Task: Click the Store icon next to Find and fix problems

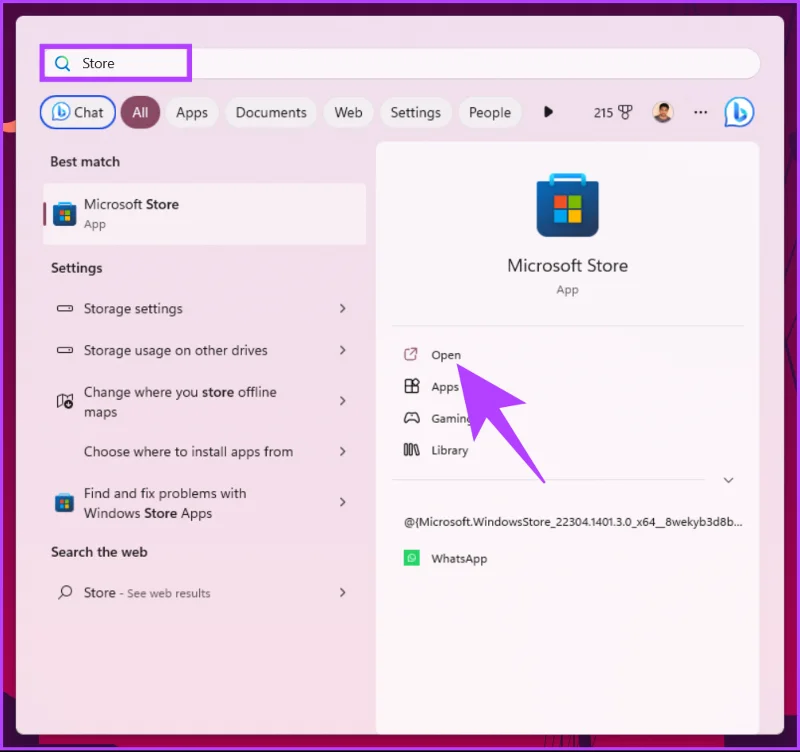Action: pyautogui.click(x=64, y=503)
